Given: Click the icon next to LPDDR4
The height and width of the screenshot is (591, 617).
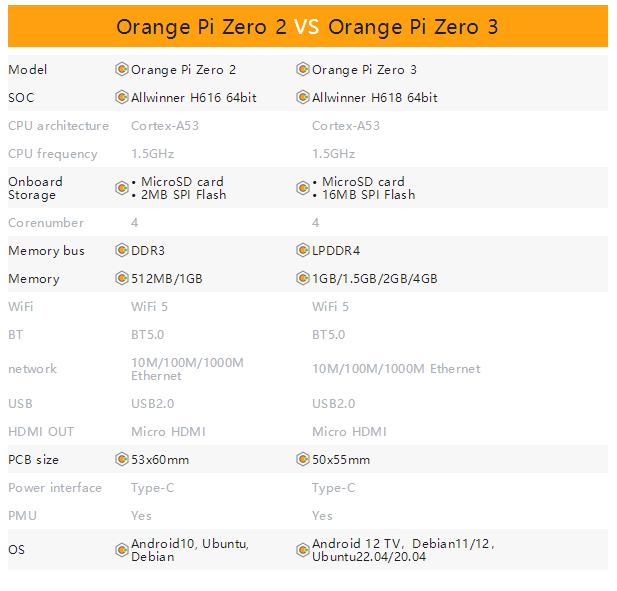Looking at the screenshot, I should 303,250.
